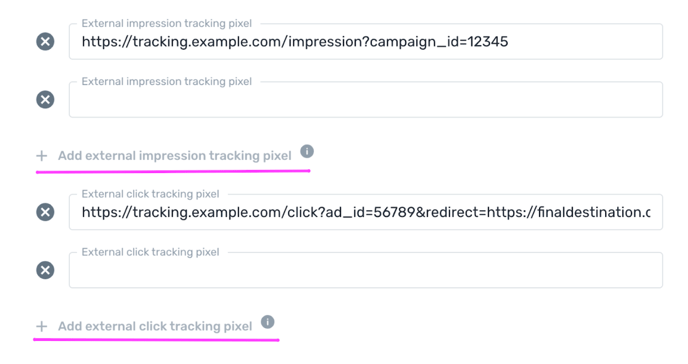Click the label above the campaign_id impression field
The image size is (688, 364).
tap(167, 23)
